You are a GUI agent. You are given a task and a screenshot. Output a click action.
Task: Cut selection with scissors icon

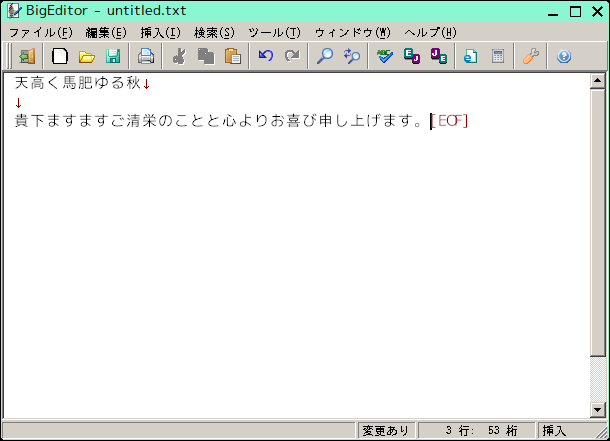pyautogui.click(x=179, y=56)
